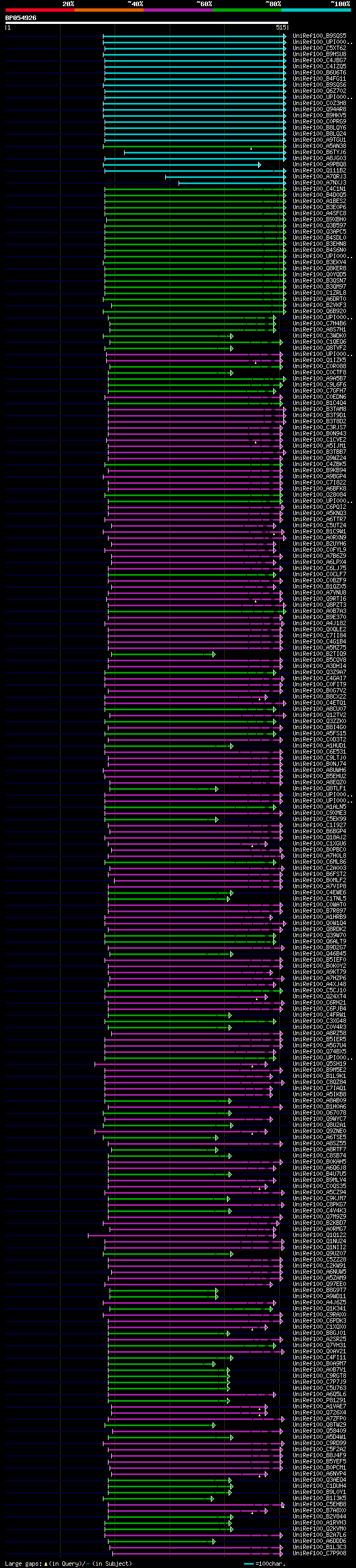Select hit label UniRef100_A1HUD1
356x1568 pixels.
pos(319,746)
